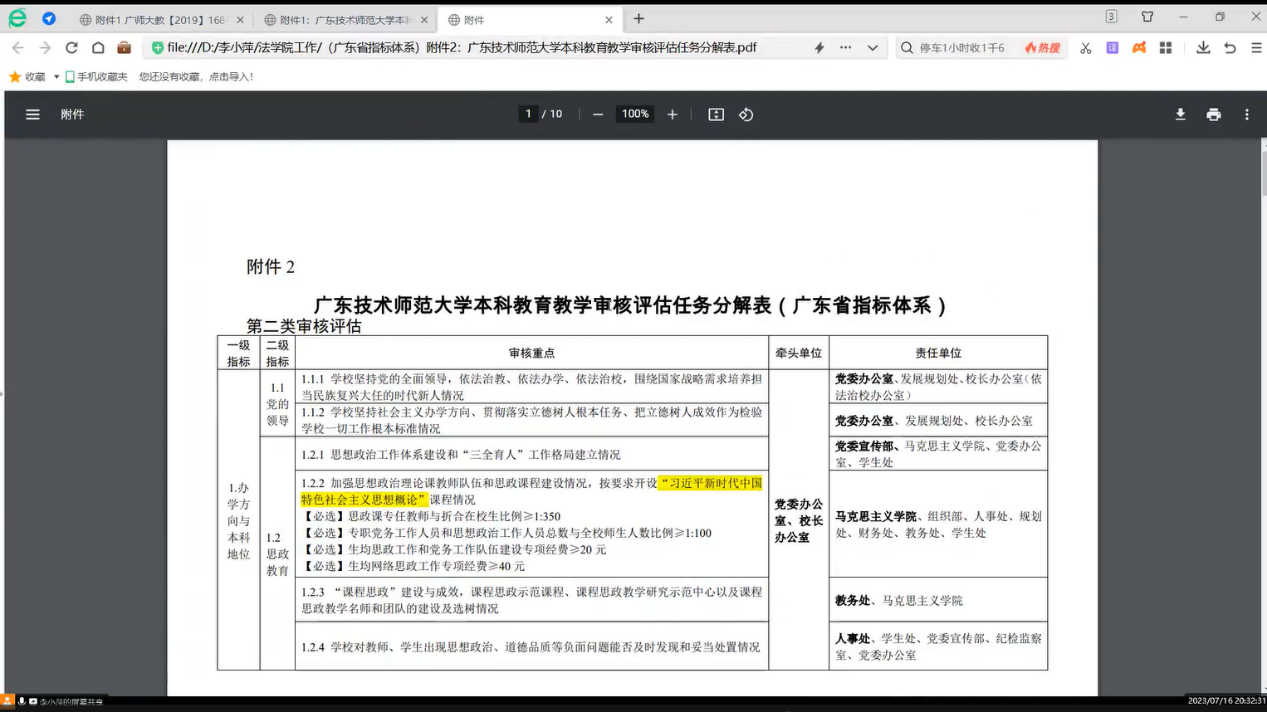Open browser main hamburger menu
1267x712 pixels.
pos(1256,48)
